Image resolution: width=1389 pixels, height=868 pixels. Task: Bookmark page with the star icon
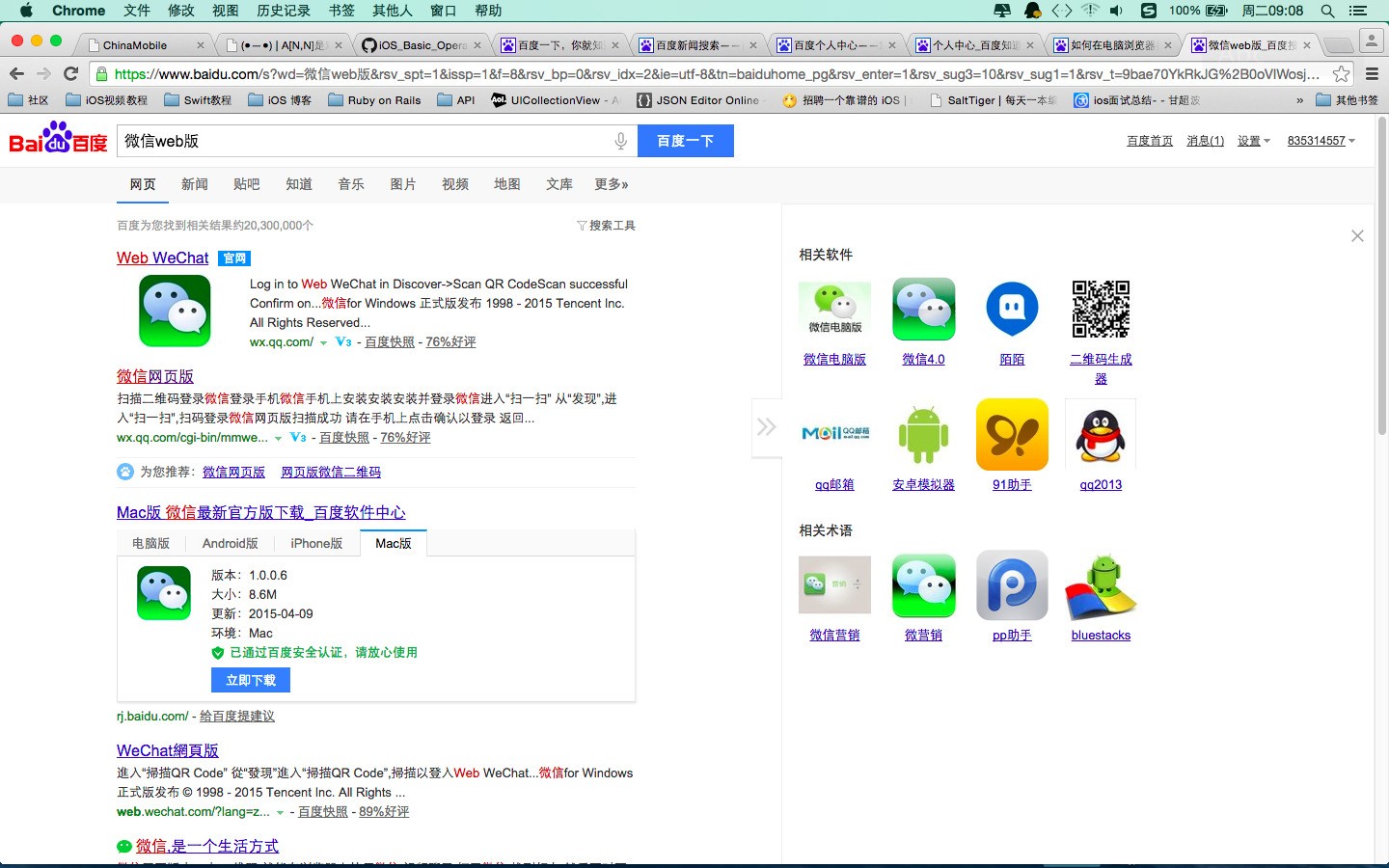pos(1341,74)
